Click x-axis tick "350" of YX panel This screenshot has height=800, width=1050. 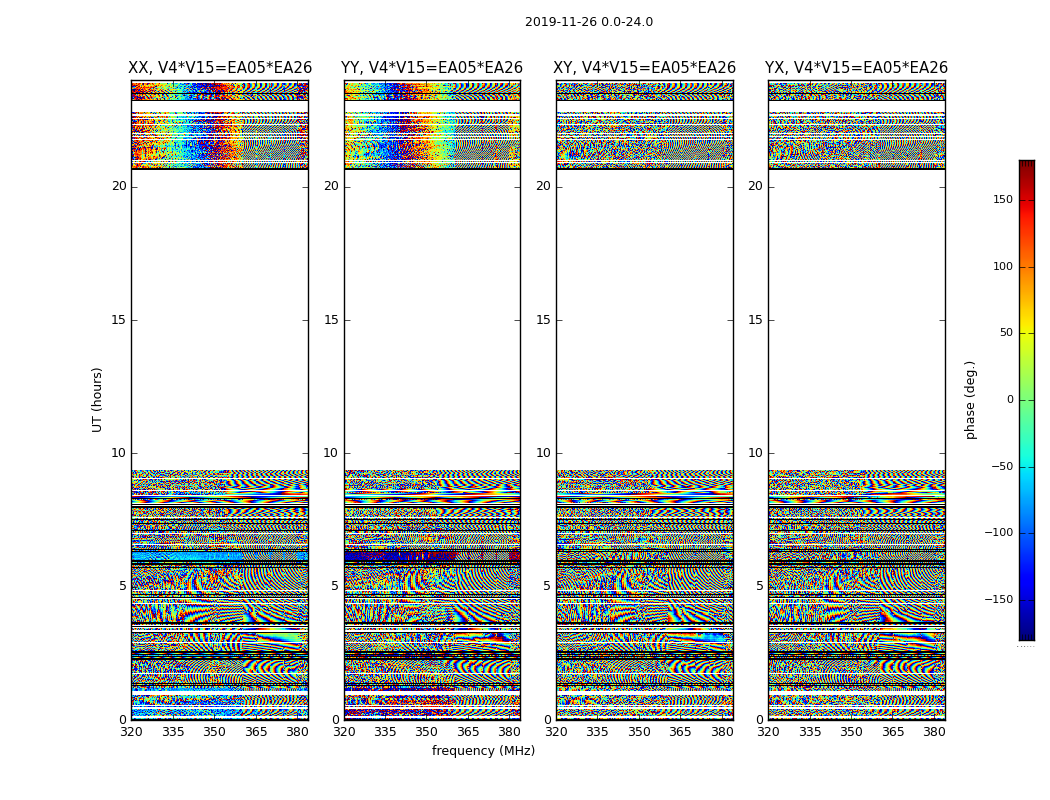tap(851, 732)
